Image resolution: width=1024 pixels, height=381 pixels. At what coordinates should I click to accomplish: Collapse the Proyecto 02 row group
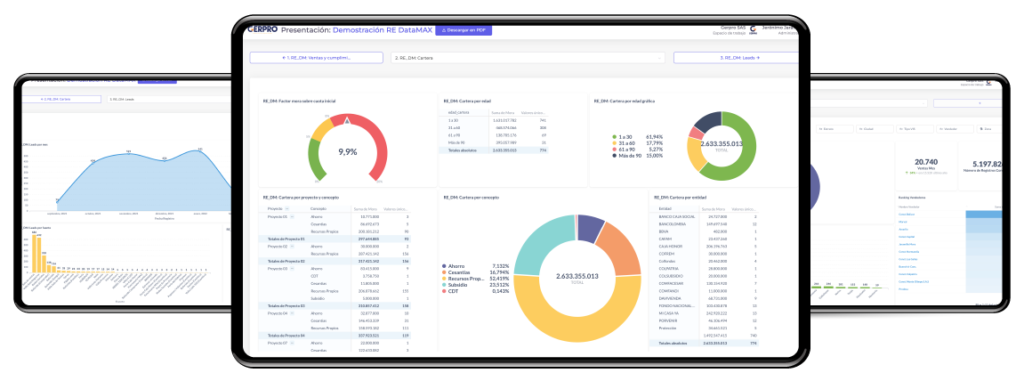(x=291, y=246)
